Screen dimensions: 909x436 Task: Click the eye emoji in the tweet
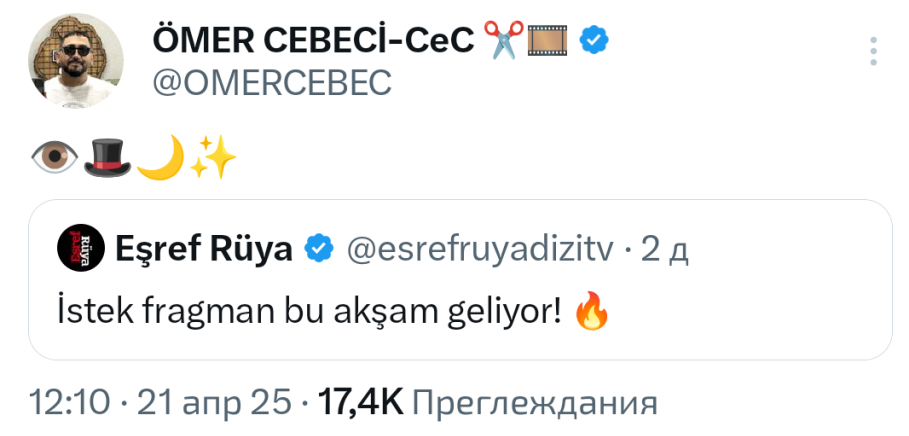(55, 158)
